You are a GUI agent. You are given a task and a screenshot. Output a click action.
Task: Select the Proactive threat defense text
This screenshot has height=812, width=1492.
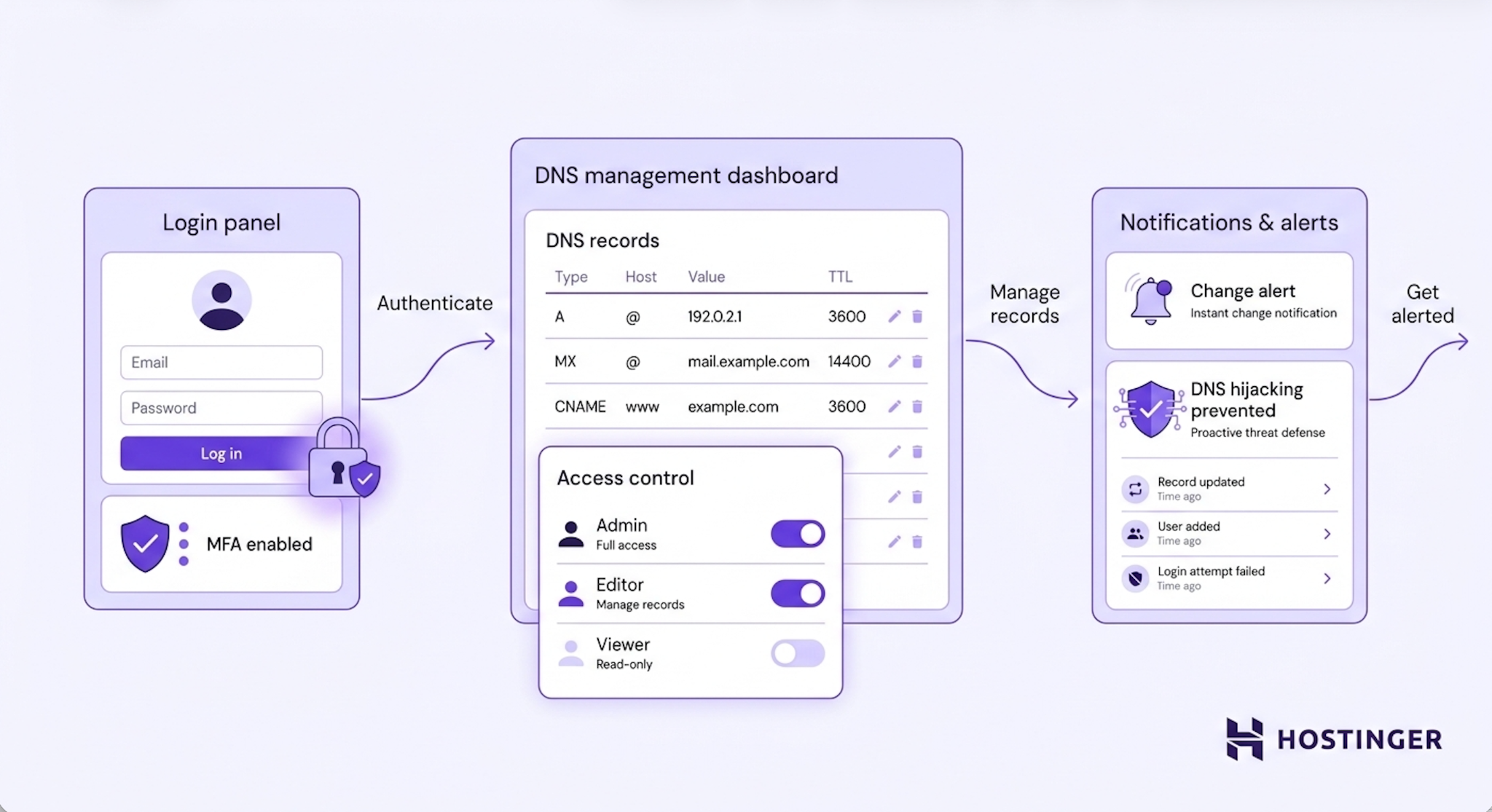(x=1257, y=433)
